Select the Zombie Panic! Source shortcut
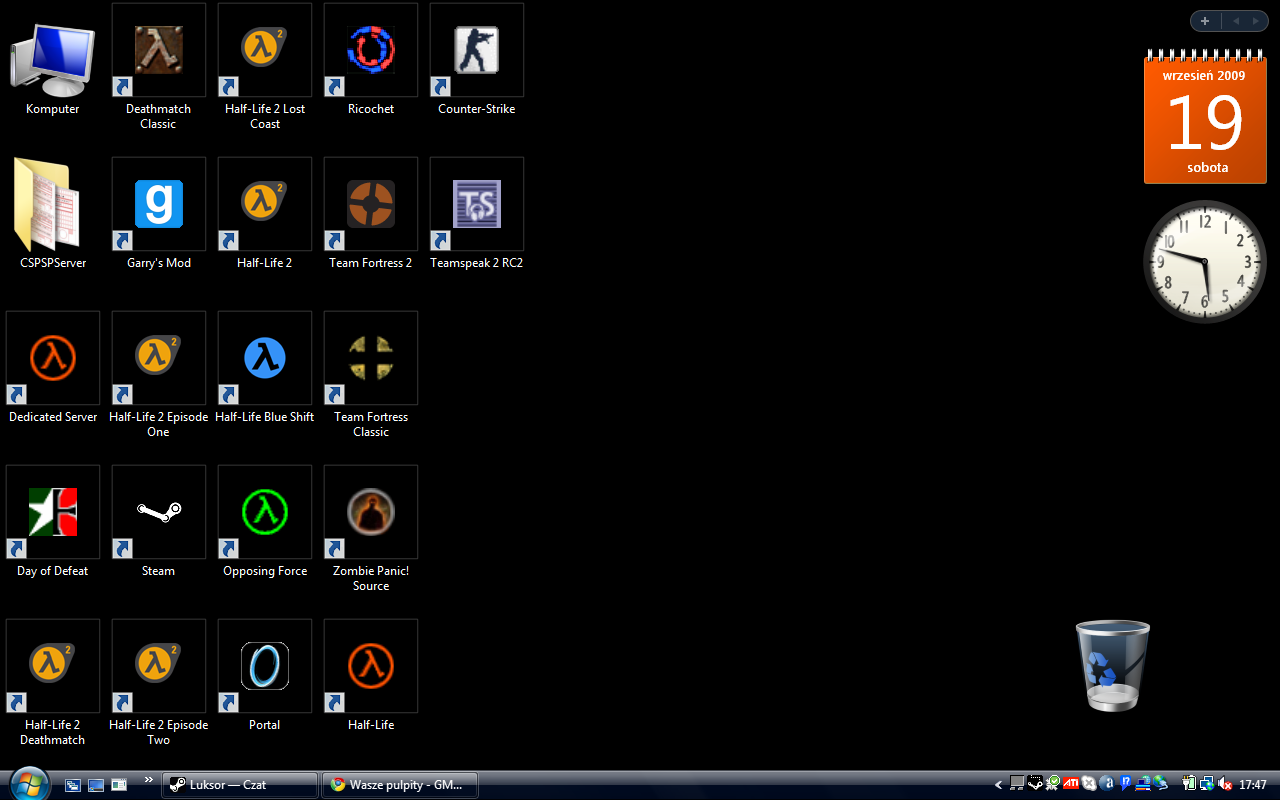Viewport: 1280px width, 800px height. [x=371, y=529]
